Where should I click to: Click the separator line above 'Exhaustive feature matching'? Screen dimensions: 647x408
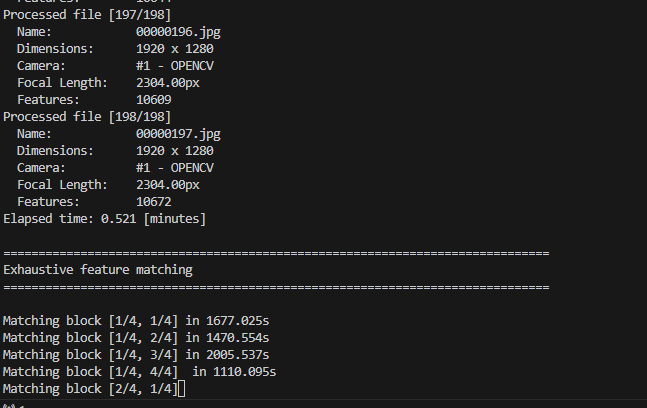276,253
